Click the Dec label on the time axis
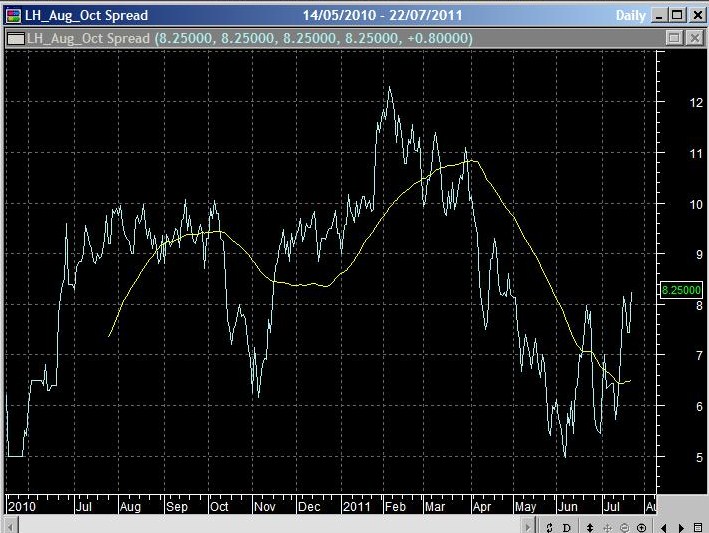 click(309, 506)
